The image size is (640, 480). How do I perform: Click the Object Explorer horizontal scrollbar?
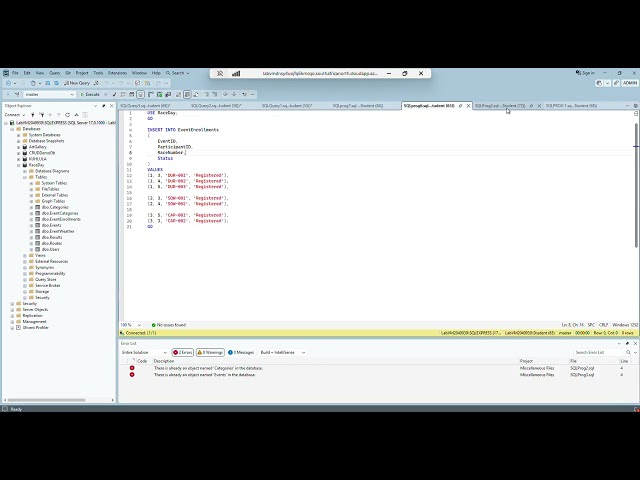47,400
